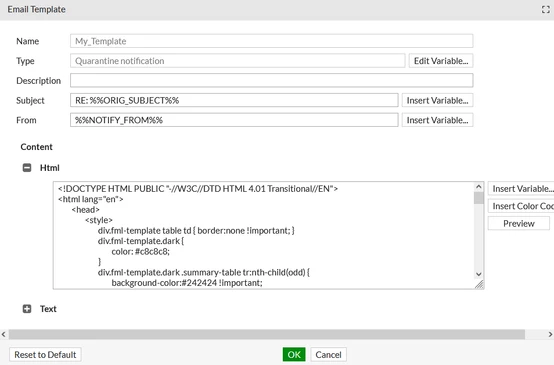Click Insert Variable beside the Subject field

(x=437, y=100)
